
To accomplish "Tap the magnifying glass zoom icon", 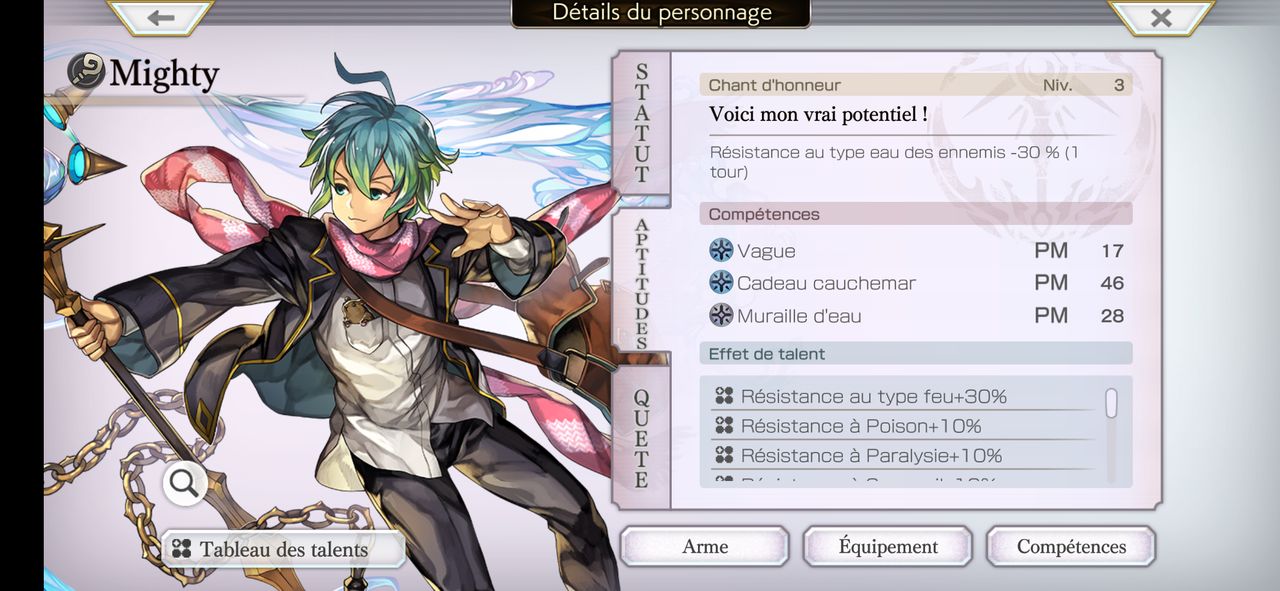I will (x=184, y=484).
